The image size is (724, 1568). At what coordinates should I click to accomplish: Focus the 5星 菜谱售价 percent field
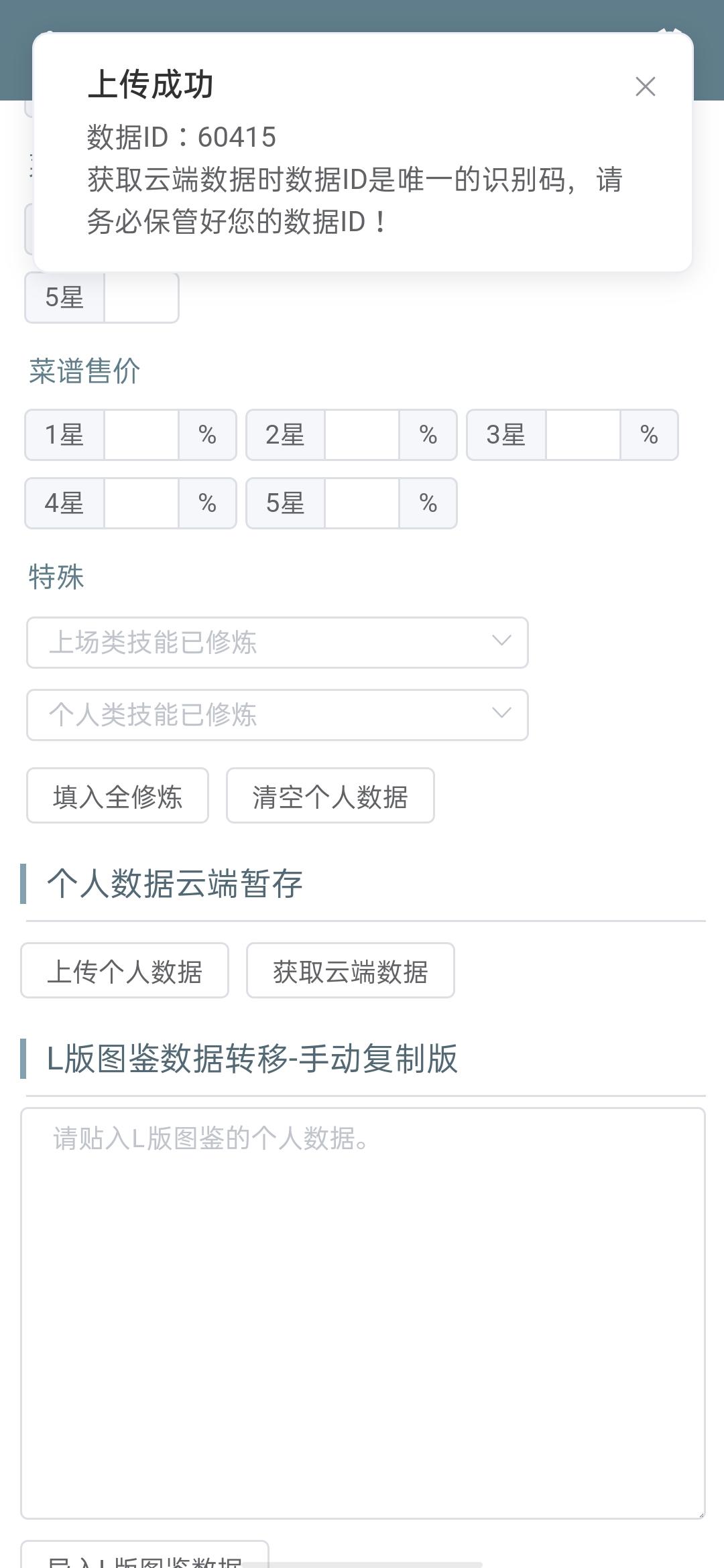(x=362, y=503)
